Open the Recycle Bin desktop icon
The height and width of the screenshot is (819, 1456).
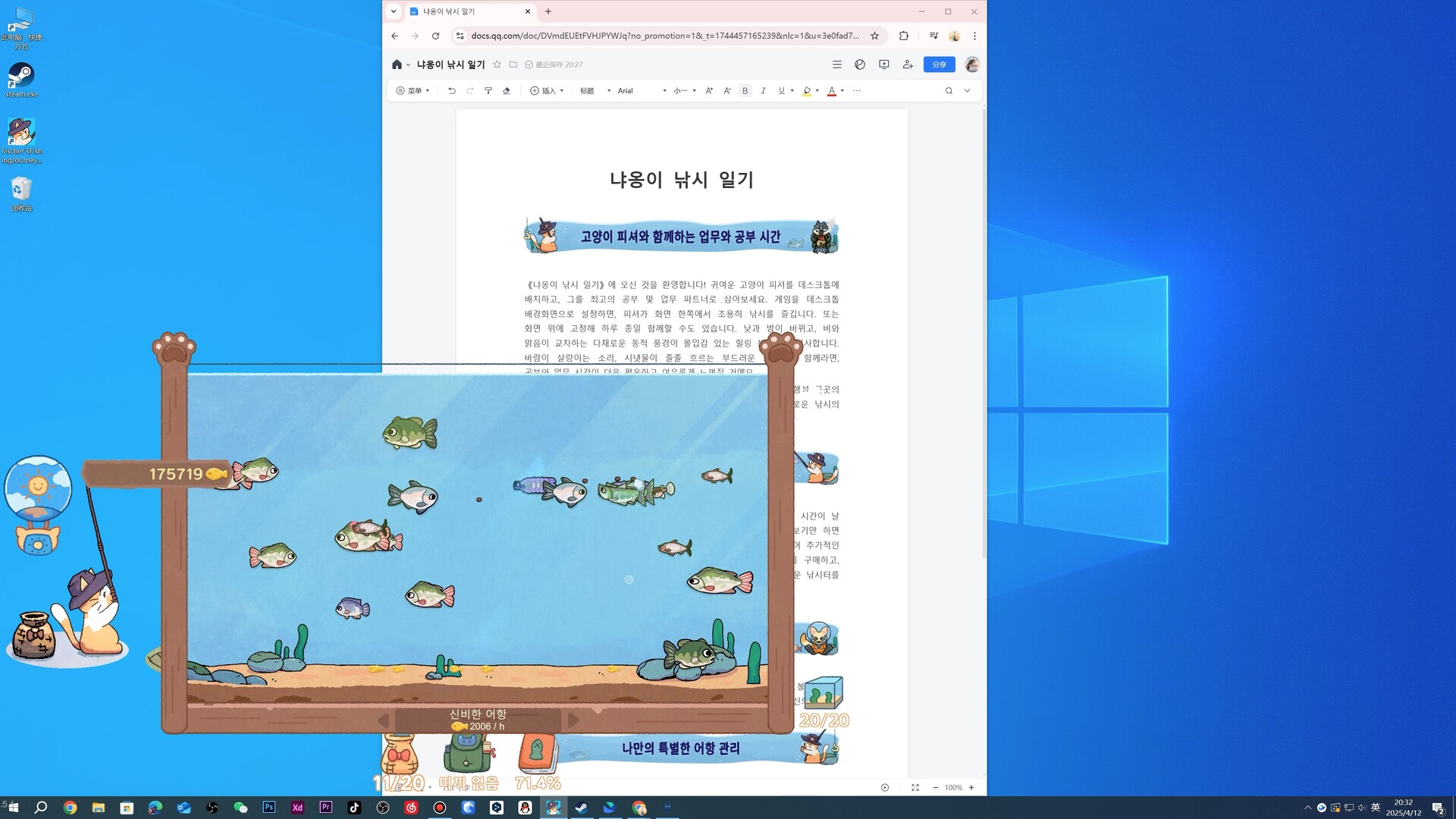pyautogui.click(x=21, y=193)
